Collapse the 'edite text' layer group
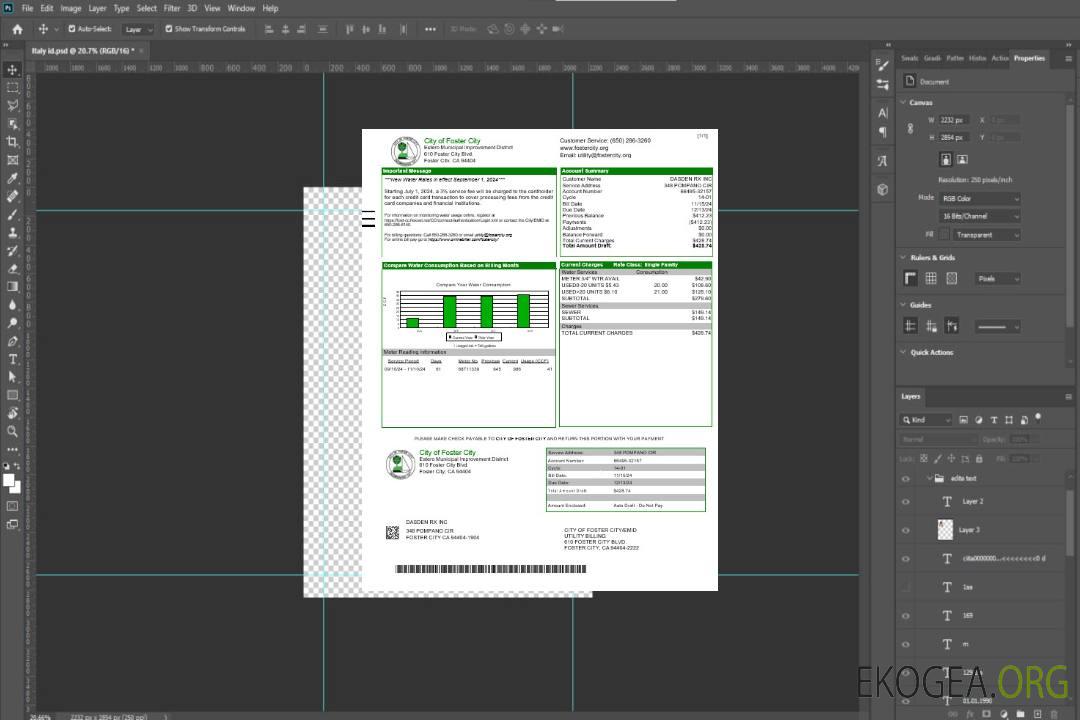The height and width of the screenshot is (720, 1080). 925,479
